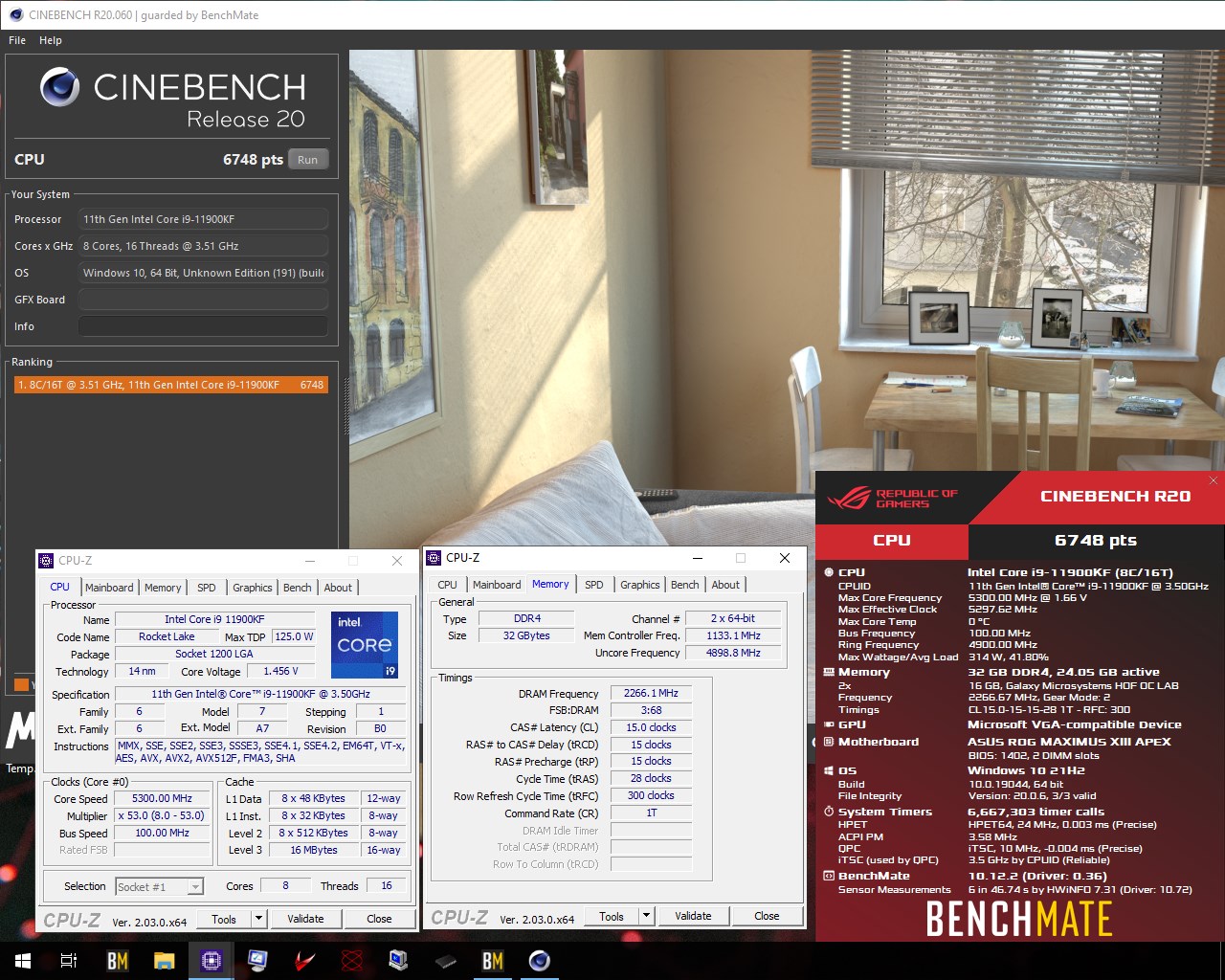
Task: Open the red atom-shaped icon in the taskbar
Action: [351, 960]
